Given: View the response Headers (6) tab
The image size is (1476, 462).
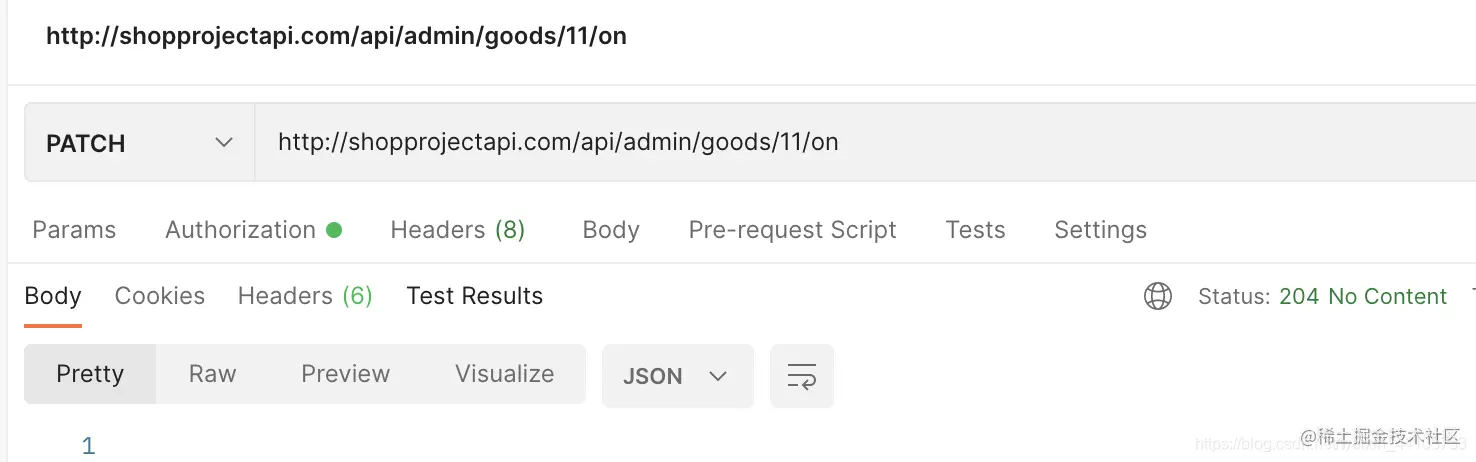Looking at the screenshot, I should 305,296.
